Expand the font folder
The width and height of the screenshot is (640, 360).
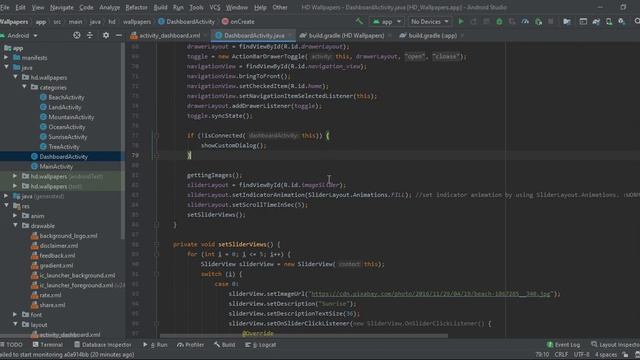15,314
